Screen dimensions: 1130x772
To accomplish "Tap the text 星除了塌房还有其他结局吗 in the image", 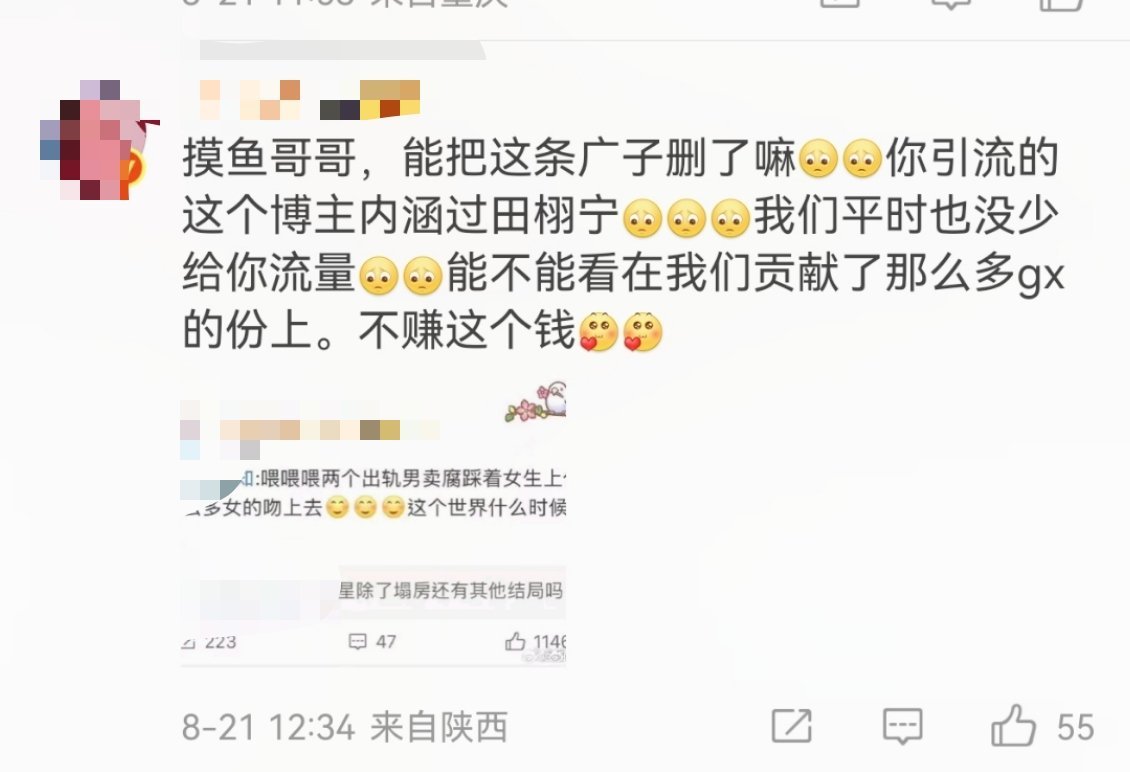I will [450, 590].
